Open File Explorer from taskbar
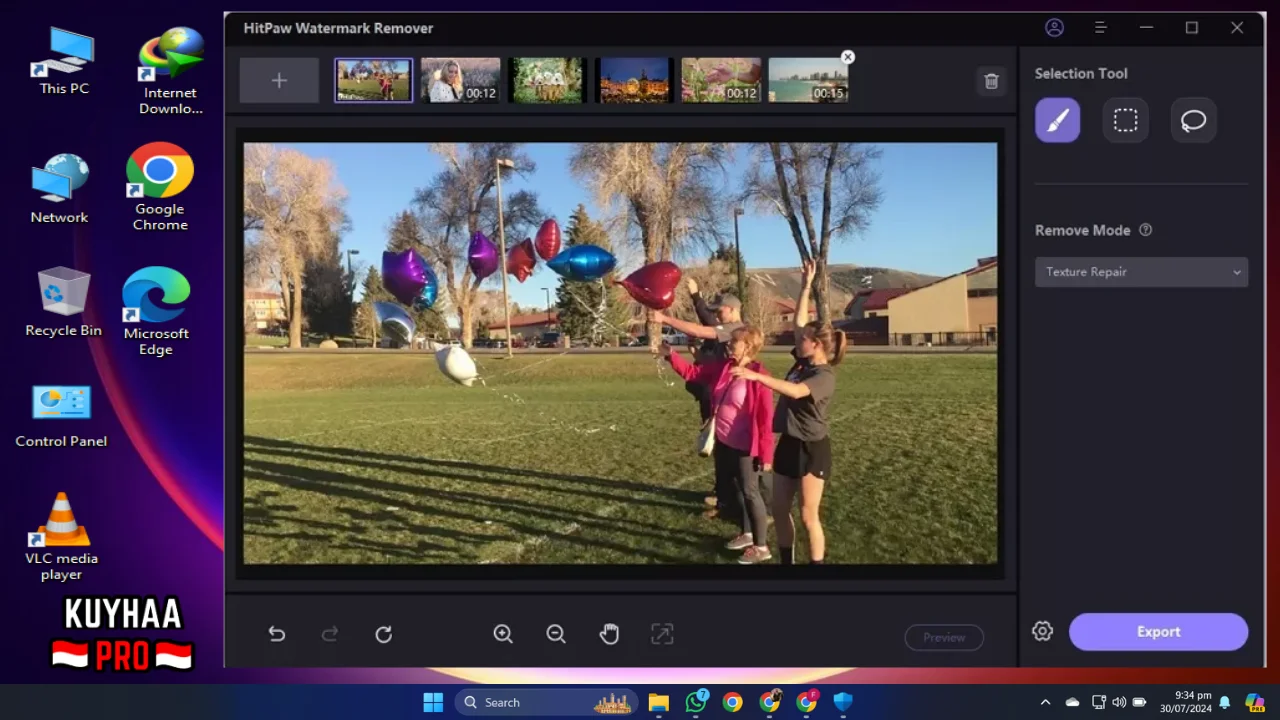Screen dimensions: 1280x720 tap(658, 702)
